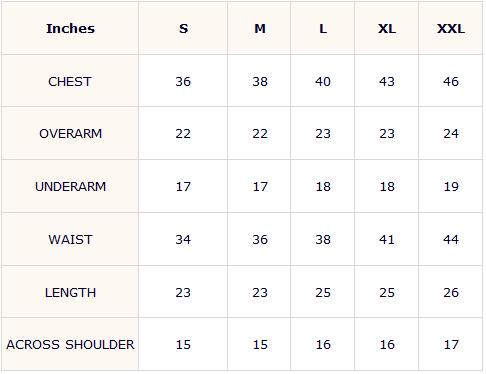Click the WAIST row label
This screenshot has height=374, width=486.
pyautogui.click(x=70, y=240)
